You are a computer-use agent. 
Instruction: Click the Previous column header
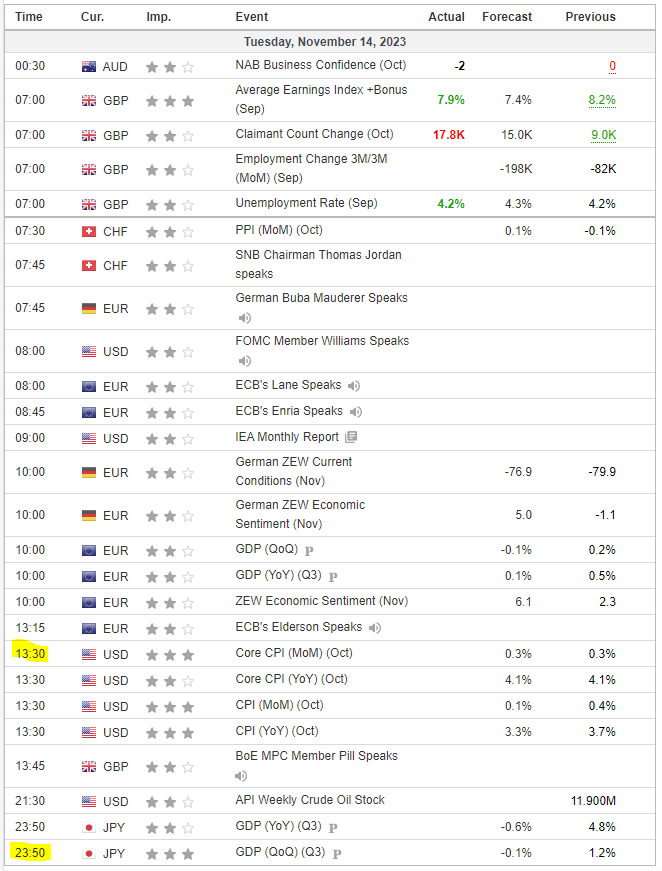pos(590,17)
